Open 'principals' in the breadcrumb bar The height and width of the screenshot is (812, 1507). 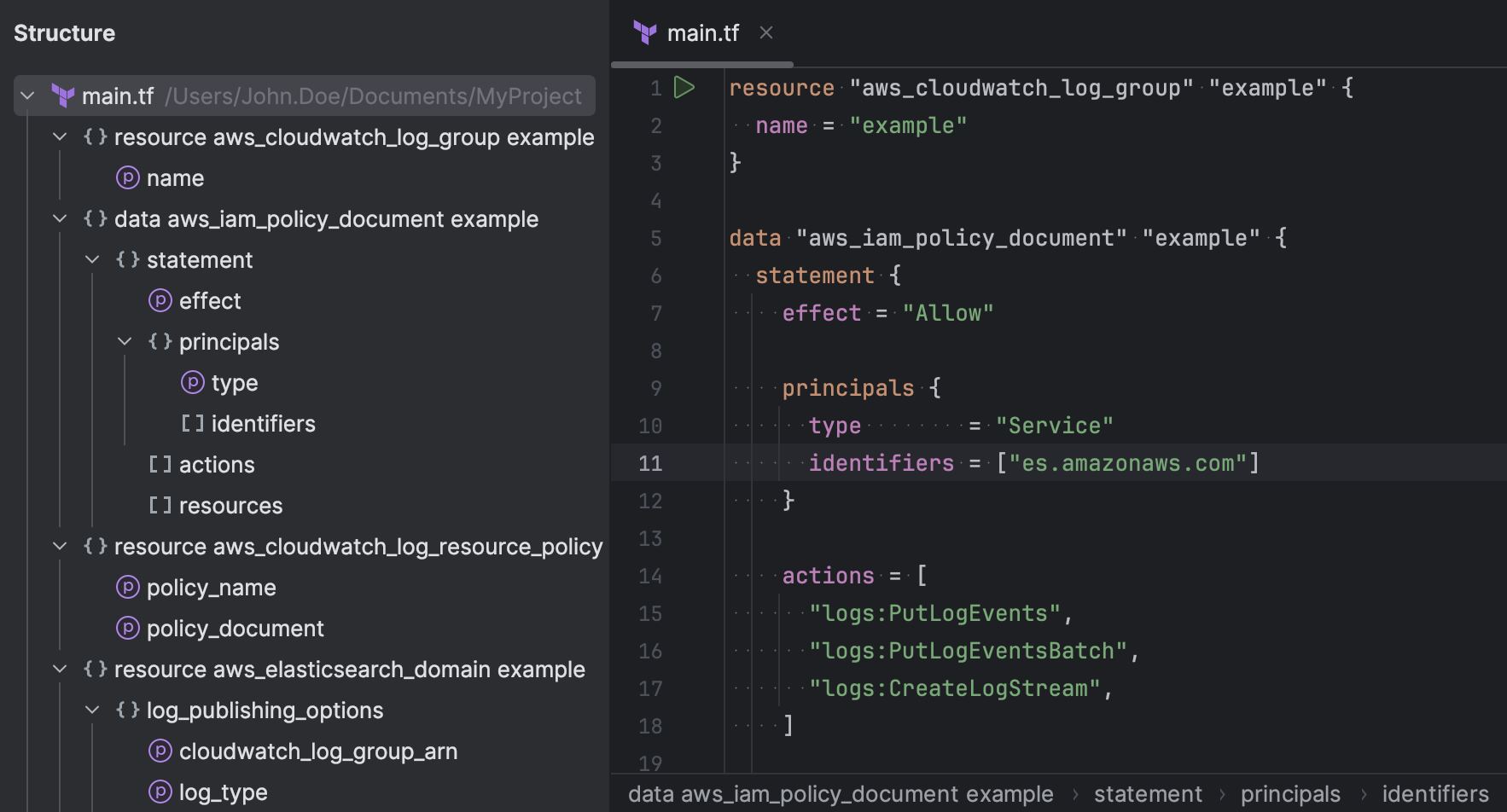[x=1289, y=793]
